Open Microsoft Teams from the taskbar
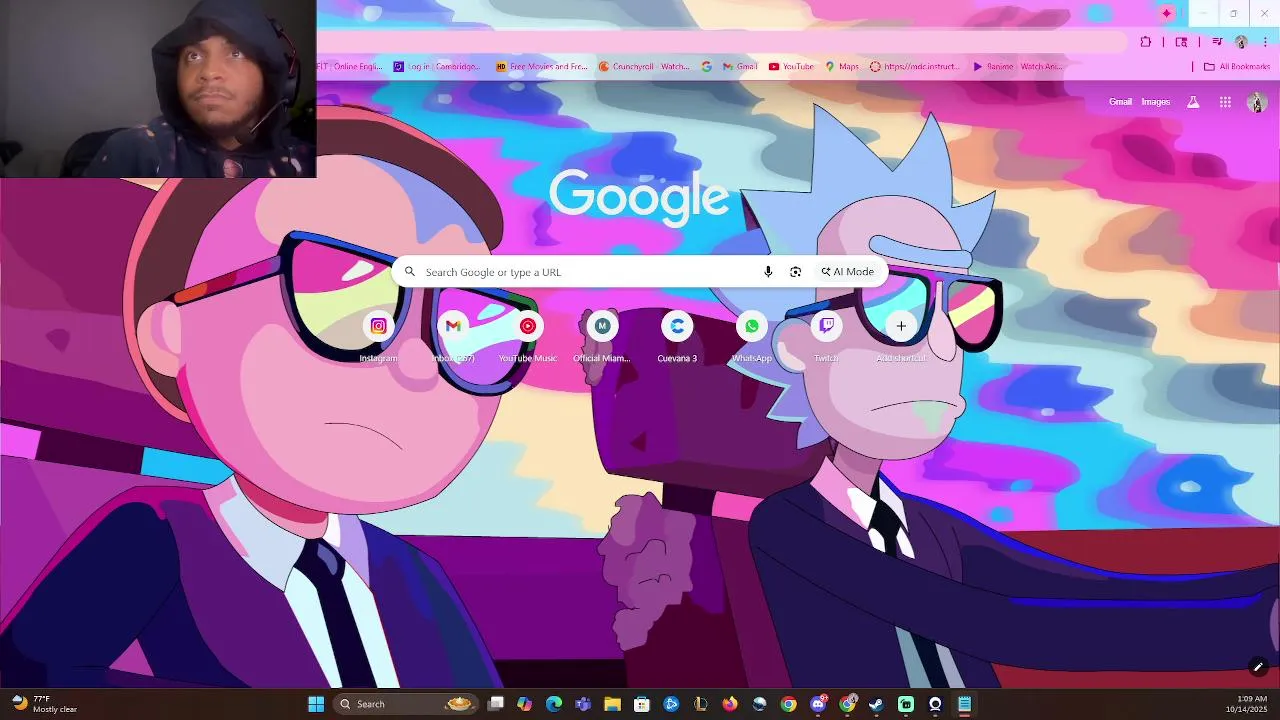 point(583,704)
